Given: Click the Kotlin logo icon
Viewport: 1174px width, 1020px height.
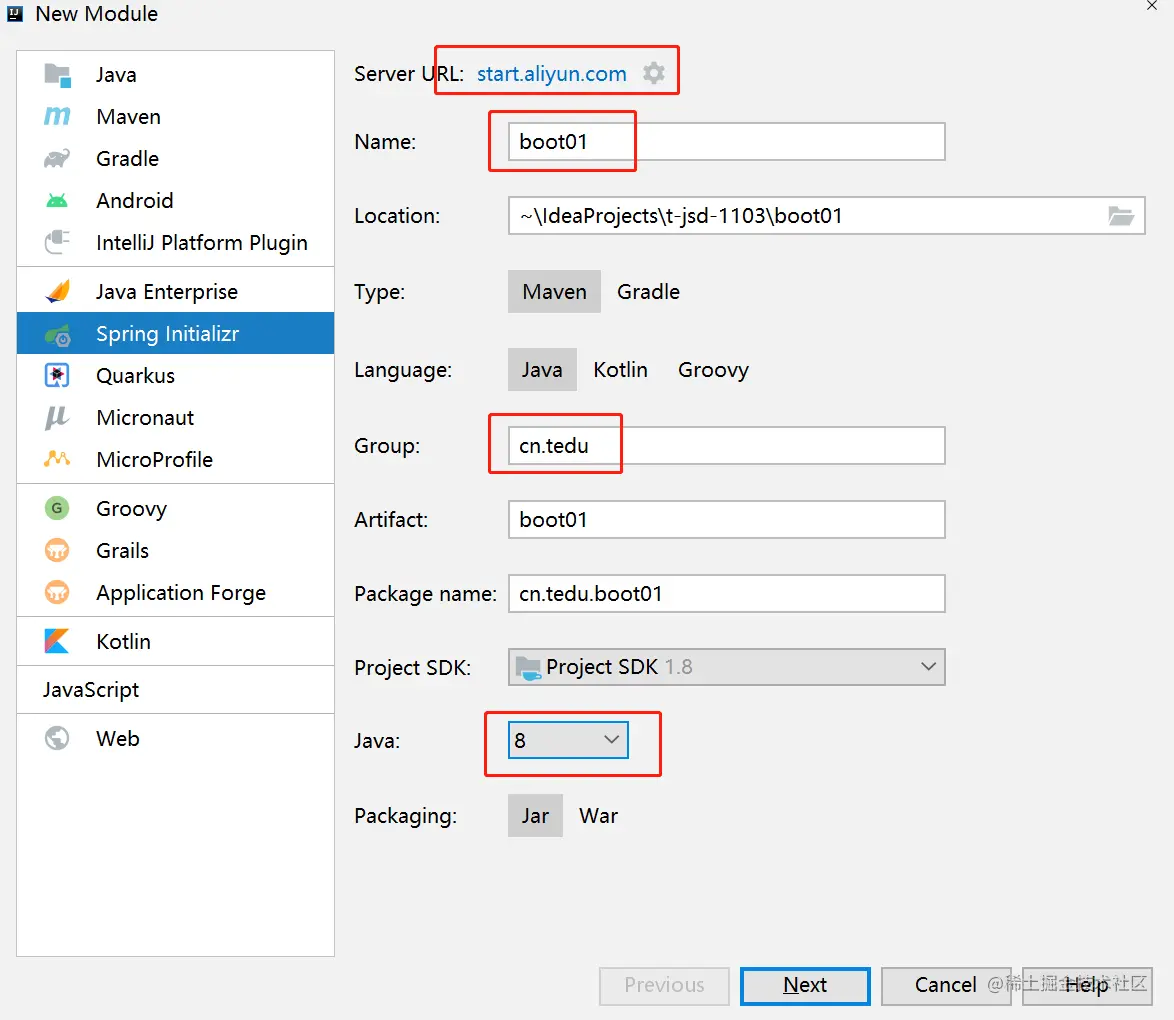Looking at the screenshot, I should click(57, 642).
